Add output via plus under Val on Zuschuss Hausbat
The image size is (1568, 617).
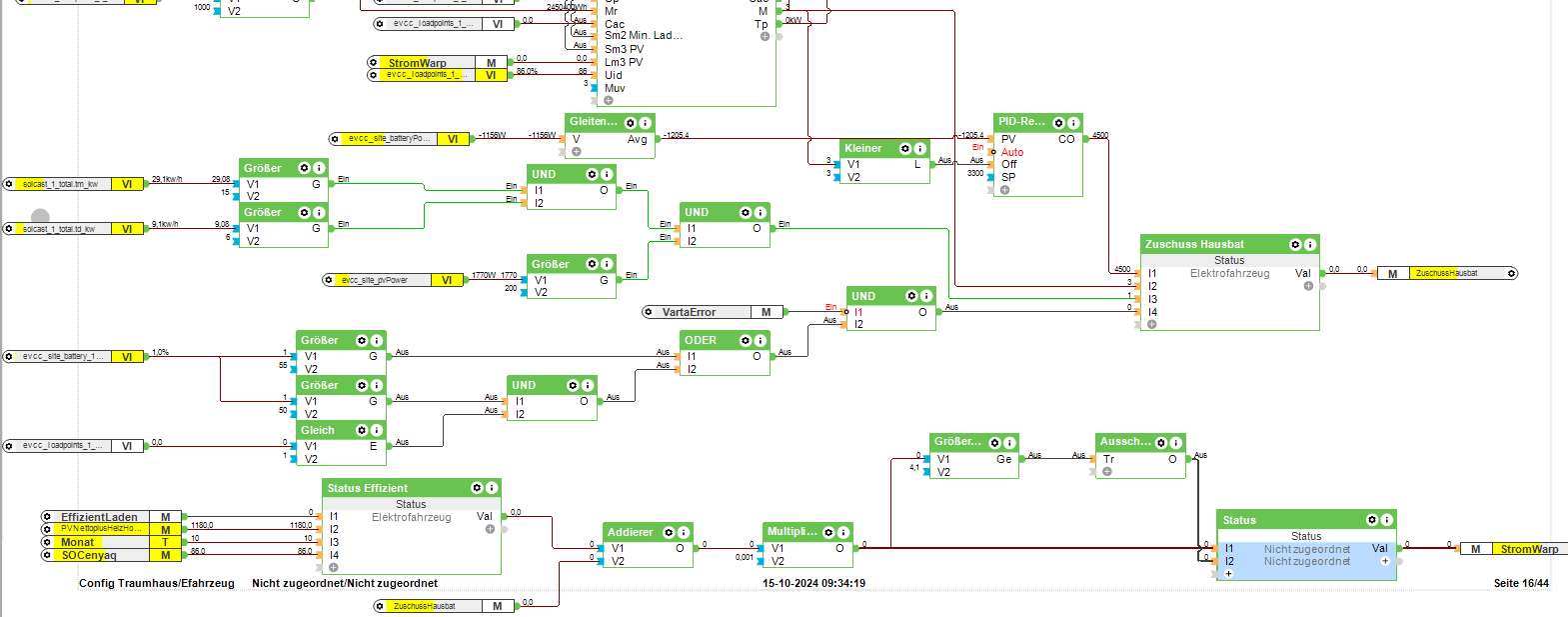click(x=1308, y=286)
